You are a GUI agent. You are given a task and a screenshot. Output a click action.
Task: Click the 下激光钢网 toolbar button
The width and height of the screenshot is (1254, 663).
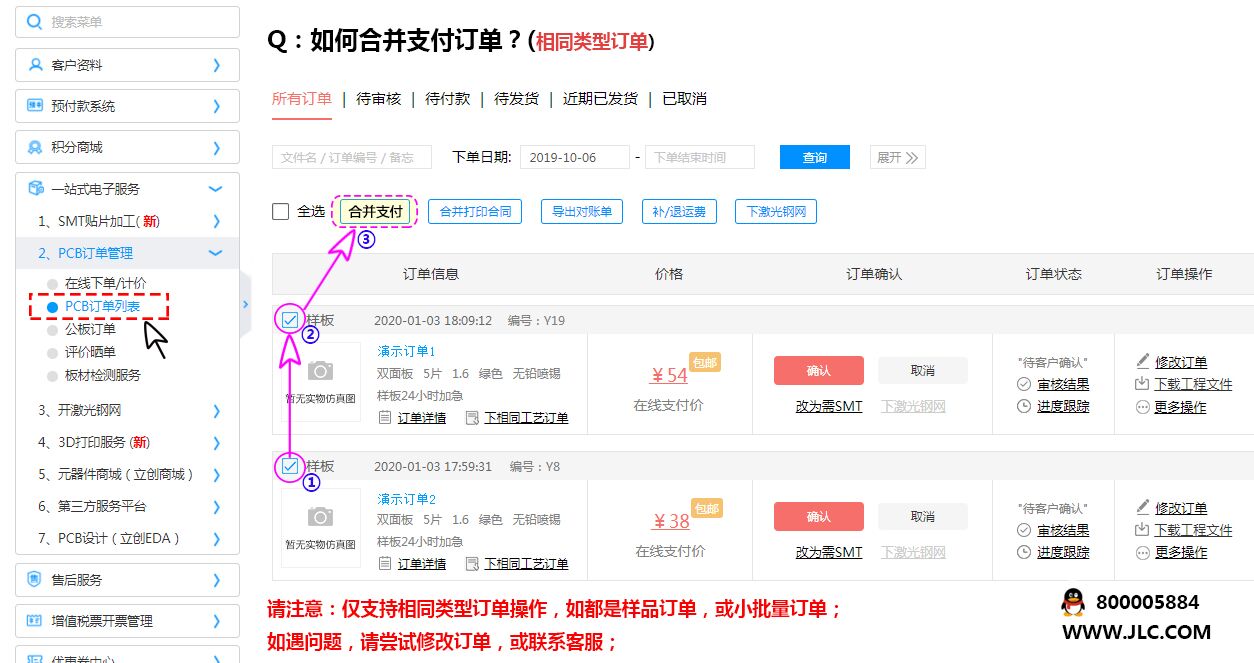pyautogui.click(x=776, y=211)
